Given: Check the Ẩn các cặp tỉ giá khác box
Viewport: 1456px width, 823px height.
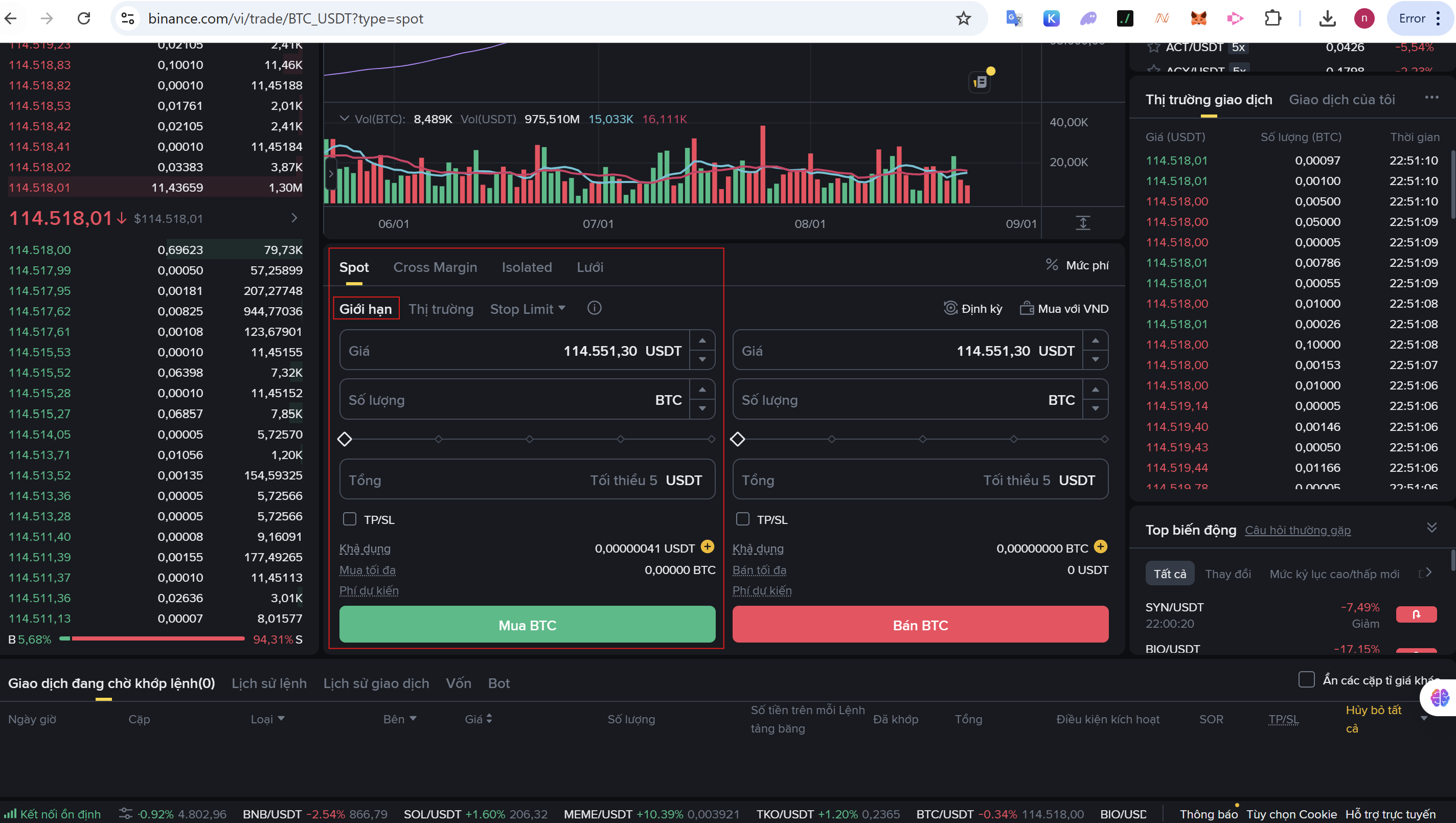Looking at the screenshot, I should pos(1306,679).
